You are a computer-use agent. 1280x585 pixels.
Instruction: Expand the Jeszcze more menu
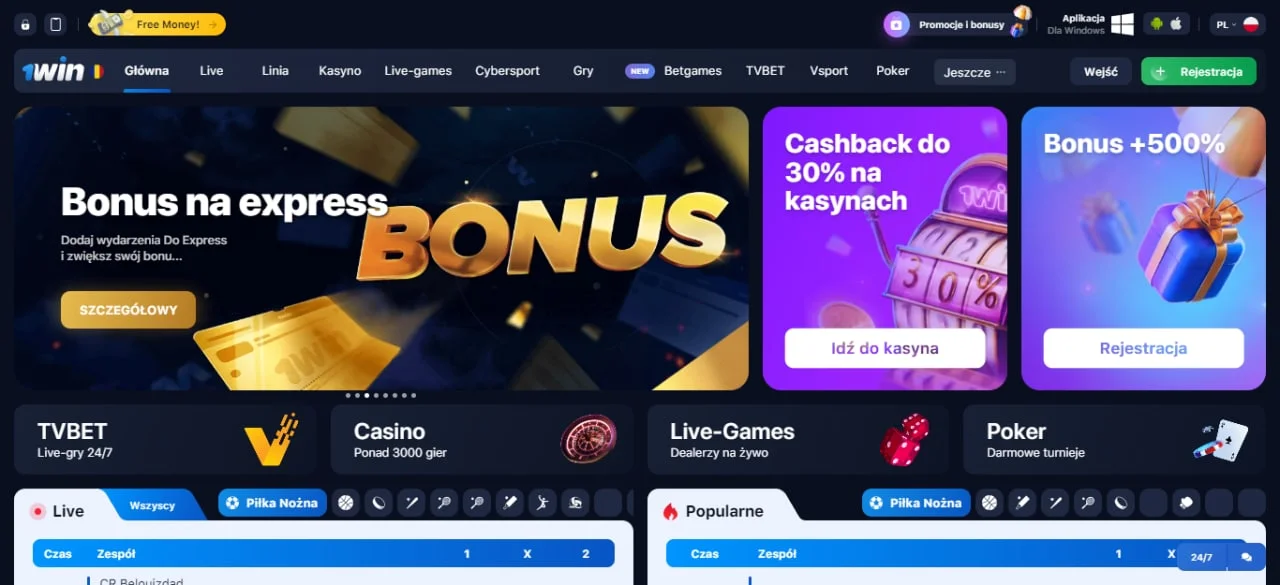[x=975, y=72]
